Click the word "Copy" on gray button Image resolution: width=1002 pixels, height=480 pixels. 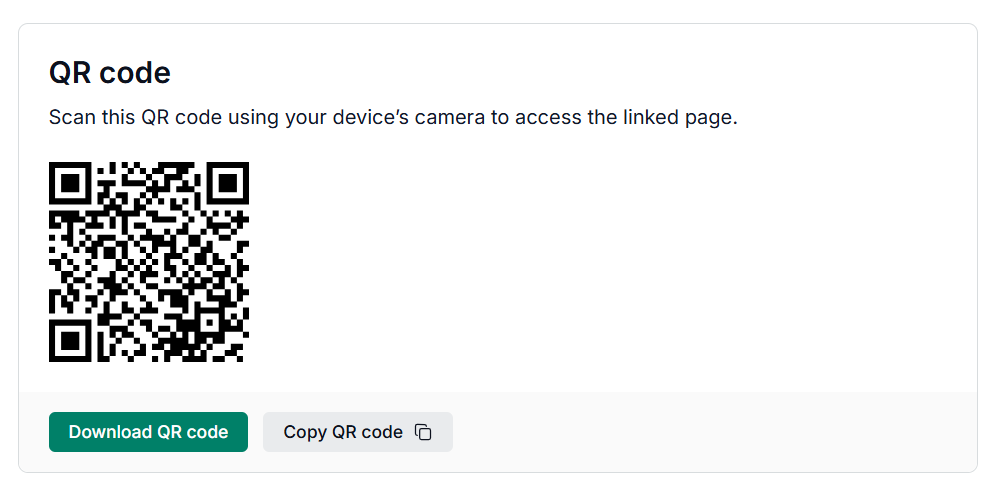pos(305,433)
